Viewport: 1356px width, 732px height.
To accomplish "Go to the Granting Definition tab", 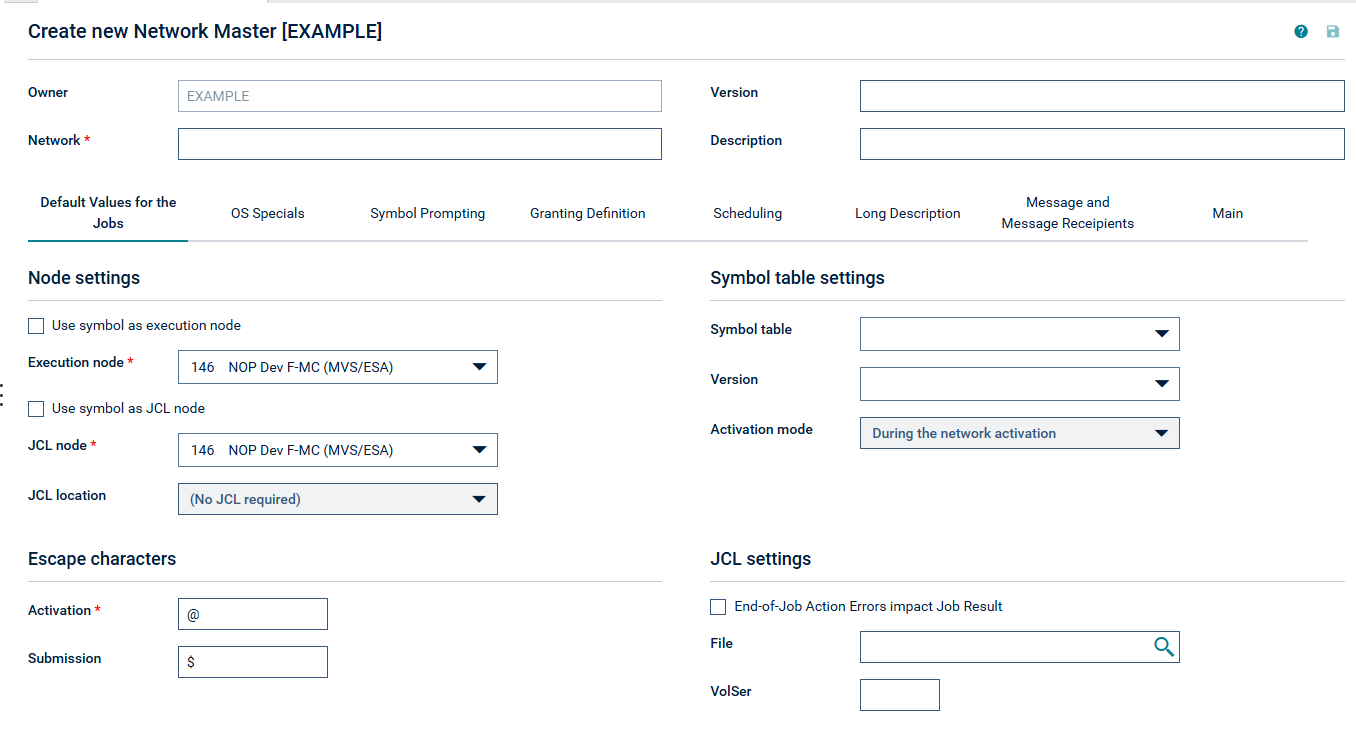I will [x=588, y=213].
